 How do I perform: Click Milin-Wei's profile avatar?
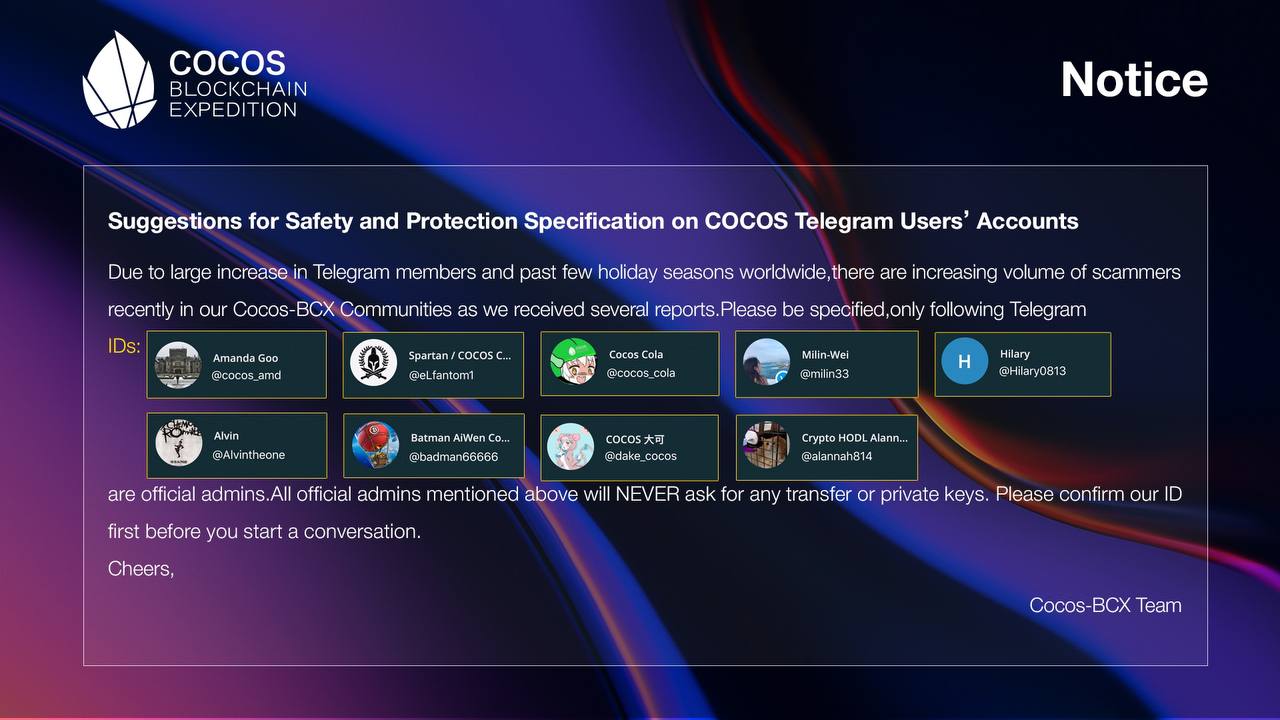click(x=766, y=363)
